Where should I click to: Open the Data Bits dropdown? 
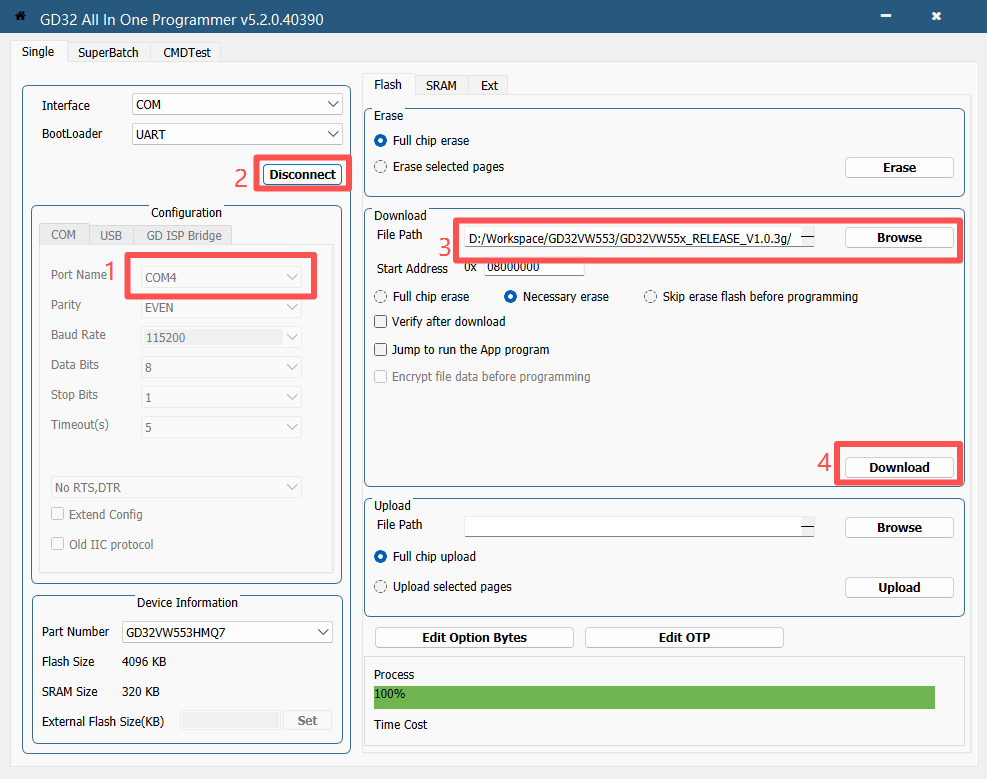point(222,367)
